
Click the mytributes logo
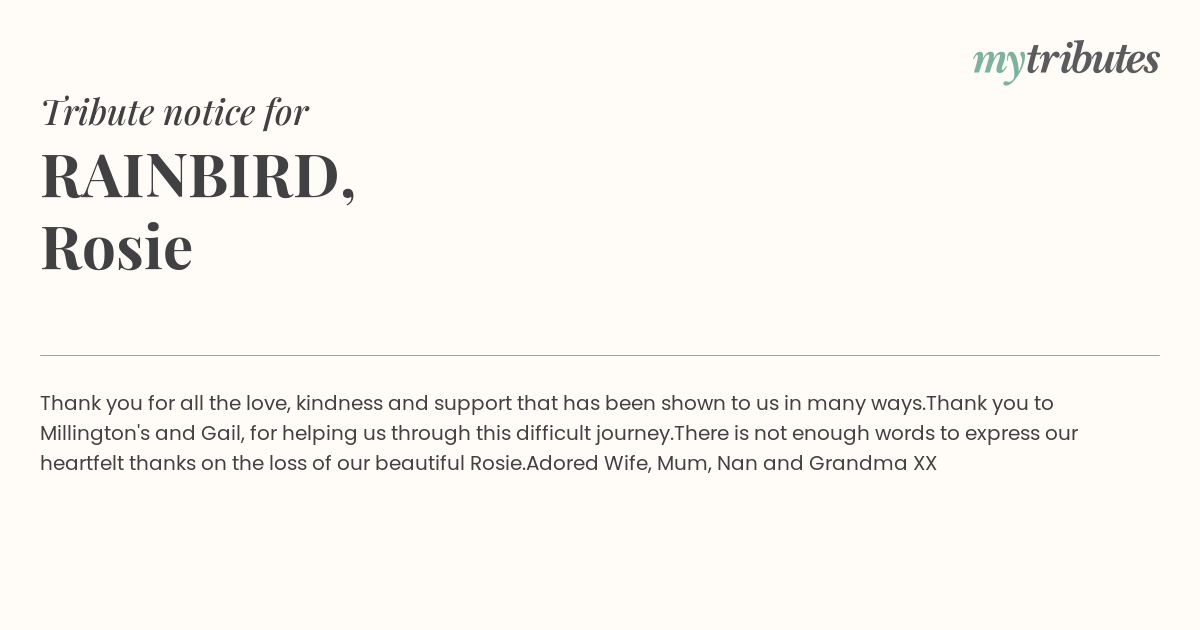click(1066, 60)
